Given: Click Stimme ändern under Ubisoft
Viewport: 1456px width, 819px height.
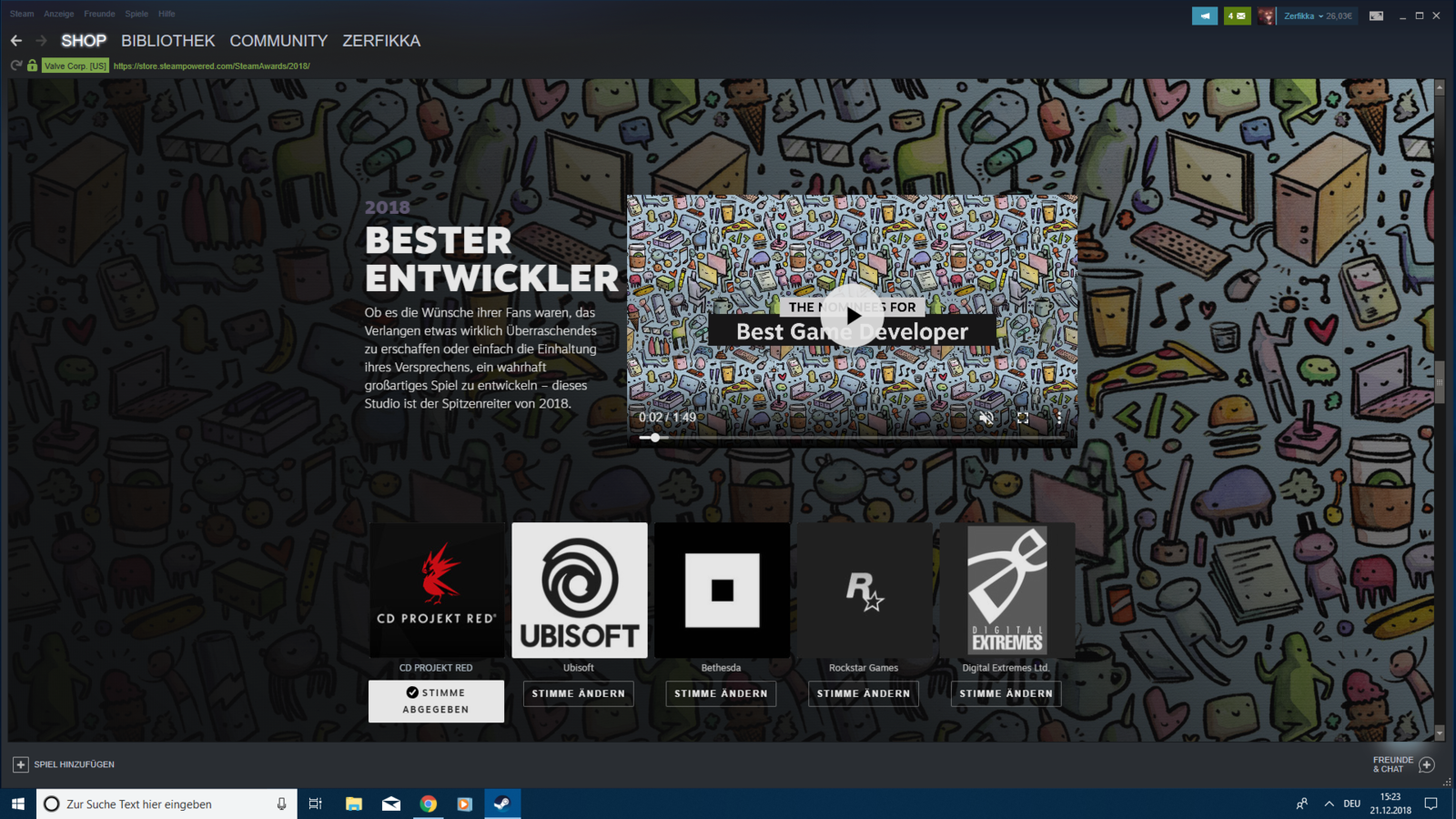Looking at the screenshot, I should point(579,693).
